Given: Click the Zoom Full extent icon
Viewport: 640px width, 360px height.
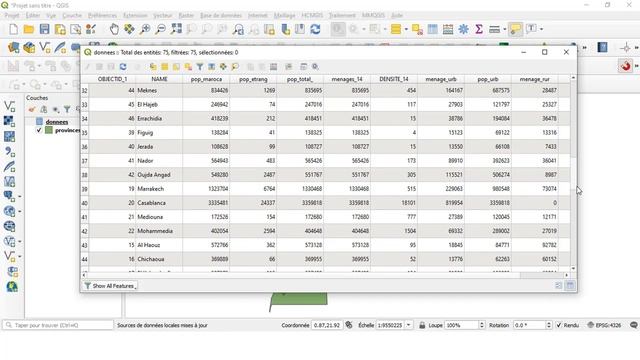Looking at the screenshot, I should tap(176, 29).
